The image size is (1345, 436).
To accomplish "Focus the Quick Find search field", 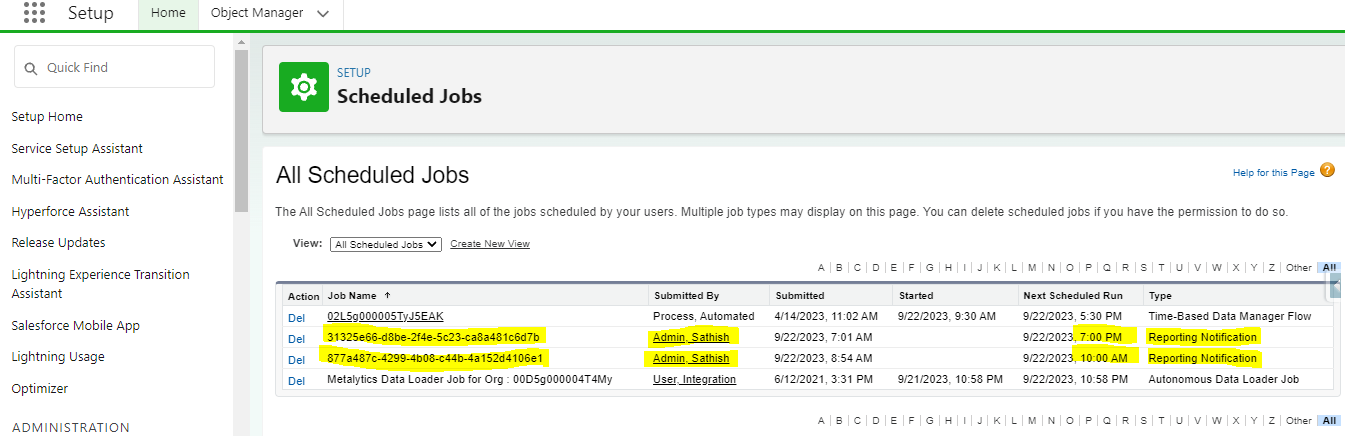I will pos(114,67).
